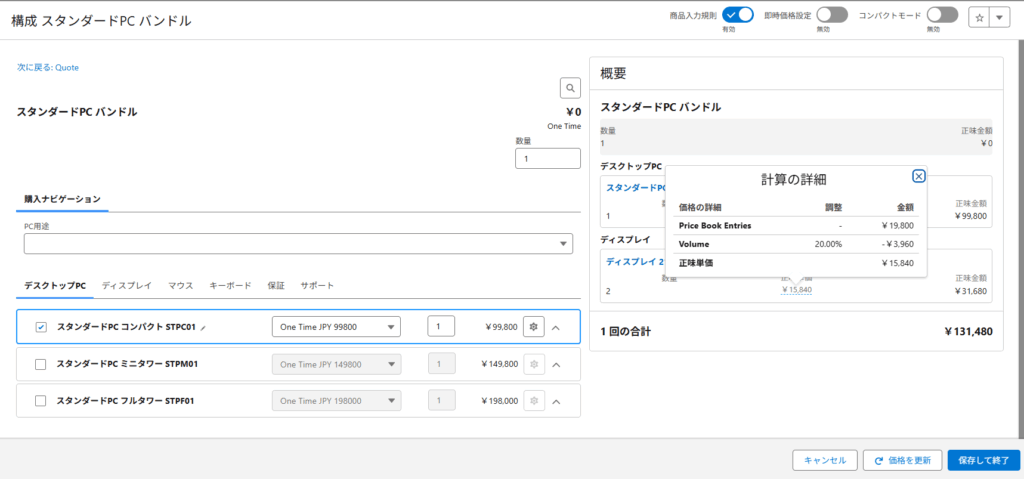Disable the 商品入力規則 toggle
Viewport: 1024px width, 479px height.
coord(737,14)
